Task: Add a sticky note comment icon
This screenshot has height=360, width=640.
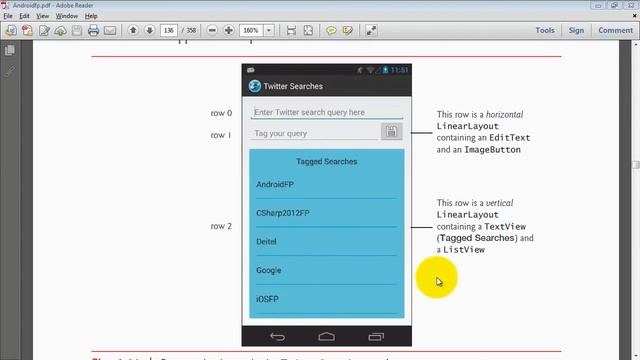Action: click(x=331, y=30)
